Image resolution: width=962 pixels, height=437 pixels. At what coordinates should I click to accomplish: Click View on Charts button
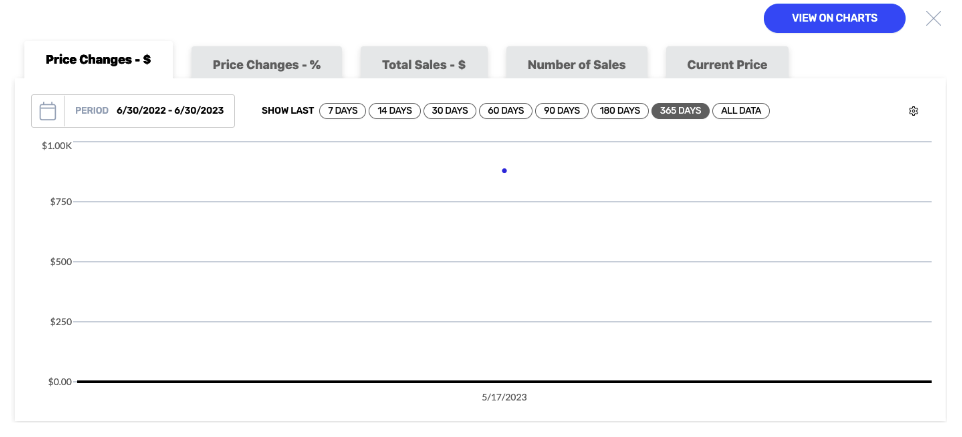click(x=834, y=18)
